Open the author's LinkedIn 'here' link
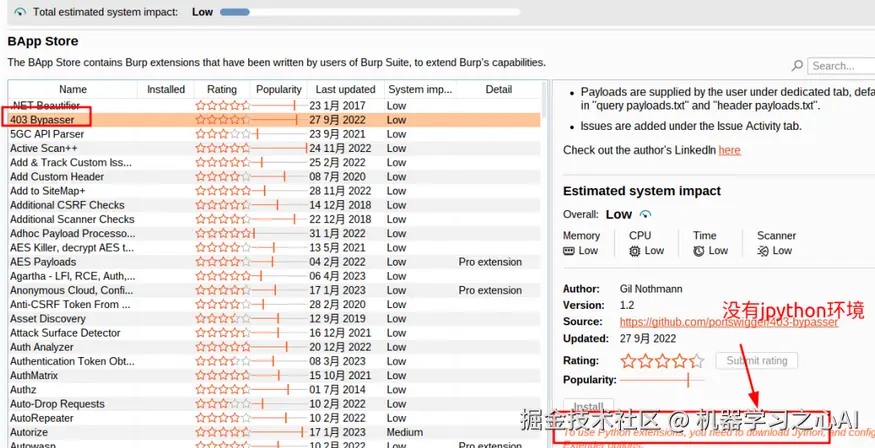The width and height of the screenshot is (875, 448). coord(729,150)
